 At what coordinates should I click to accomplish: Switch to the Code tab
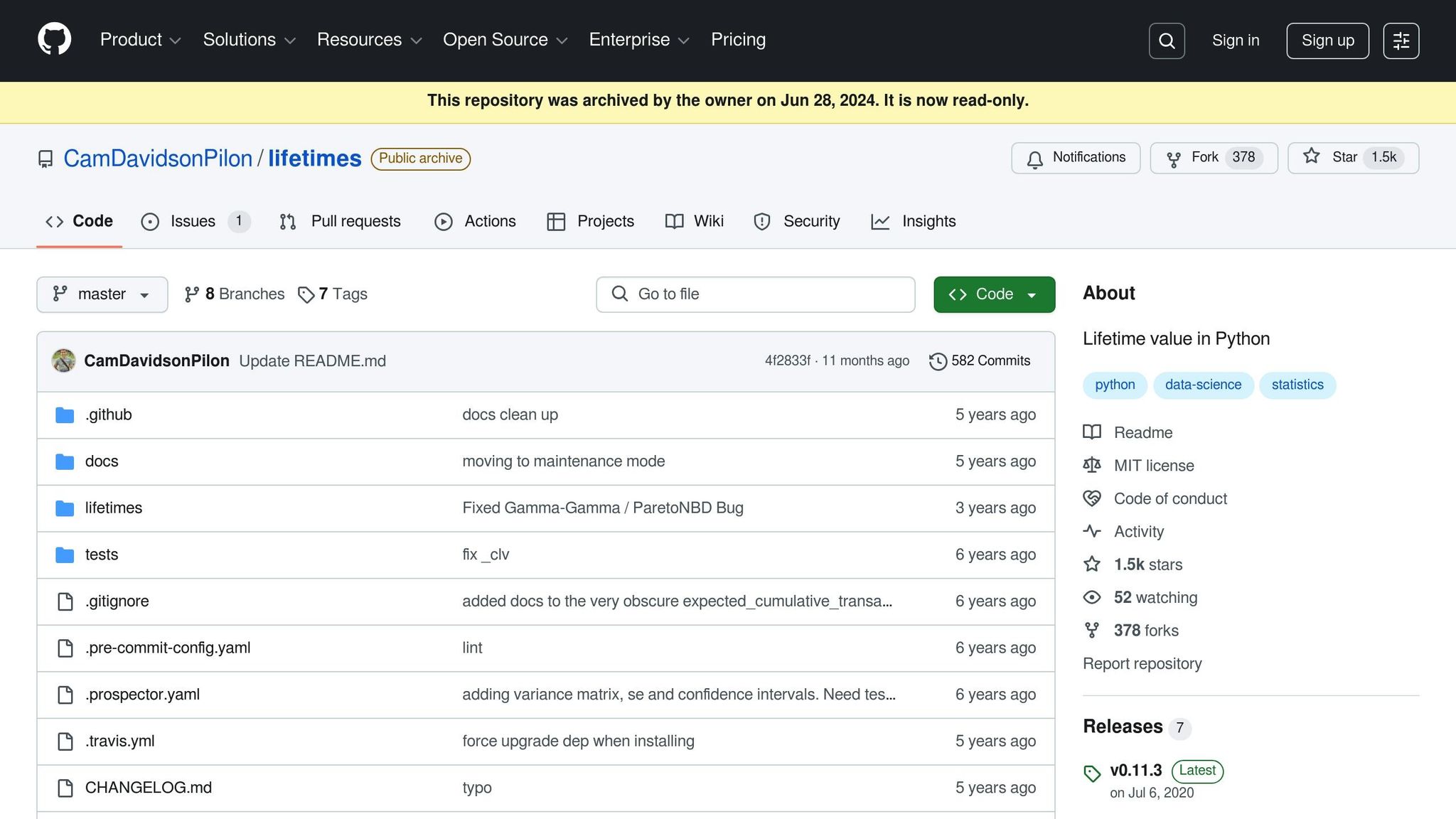(x=79, y=221)
